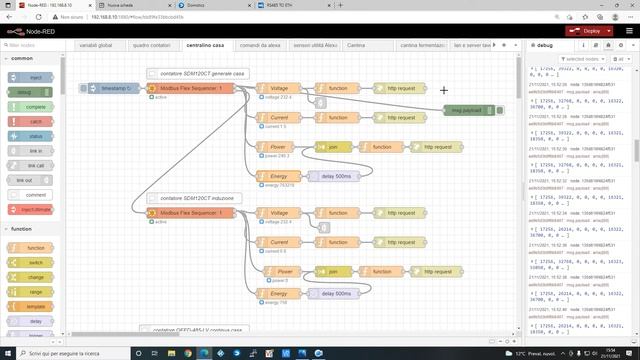
Task: Click the debug sidebar vertical scrollbar
Action: point(637,150)
